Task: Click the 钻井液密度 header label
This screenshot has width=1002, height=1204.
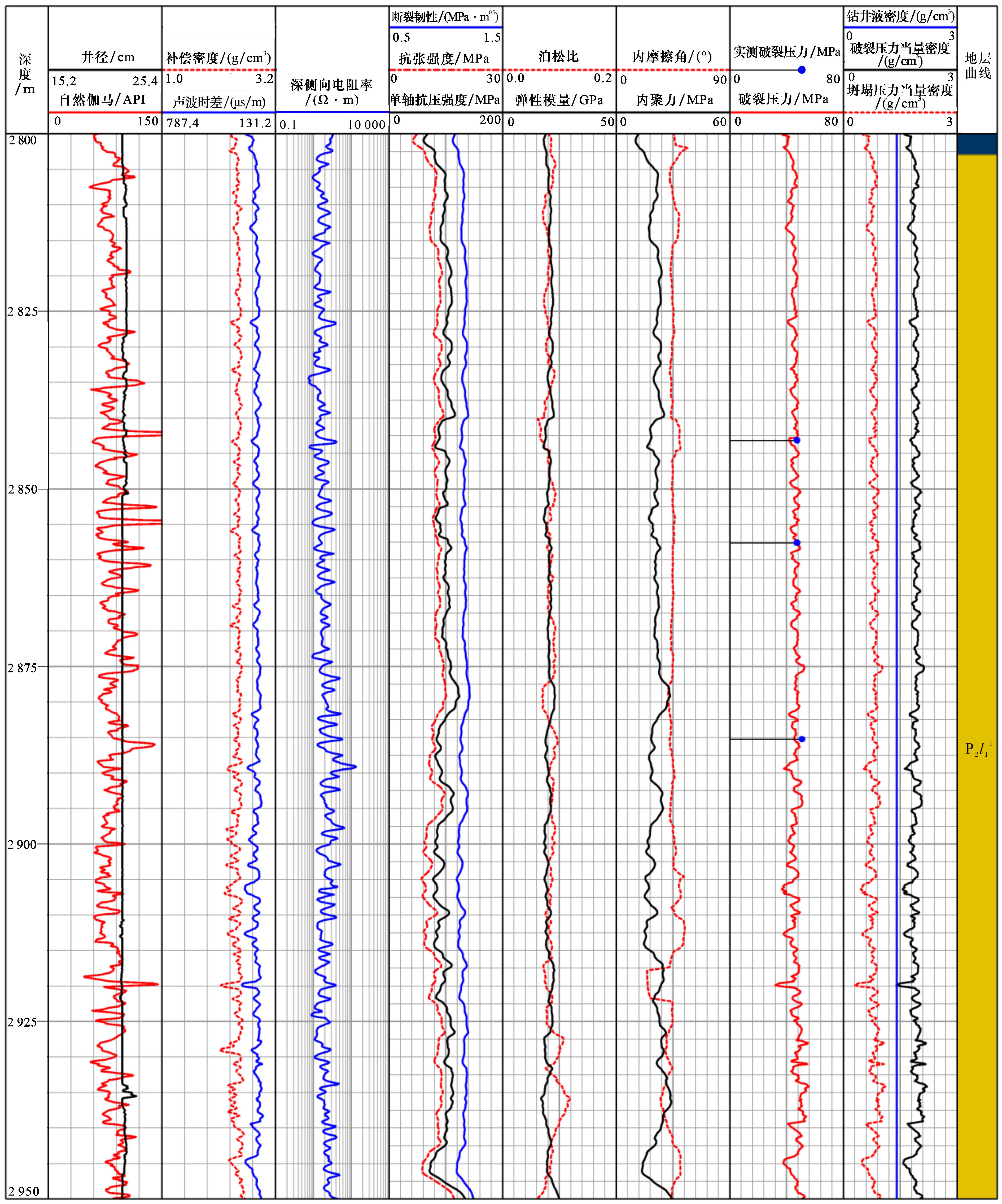Action: 900,16
